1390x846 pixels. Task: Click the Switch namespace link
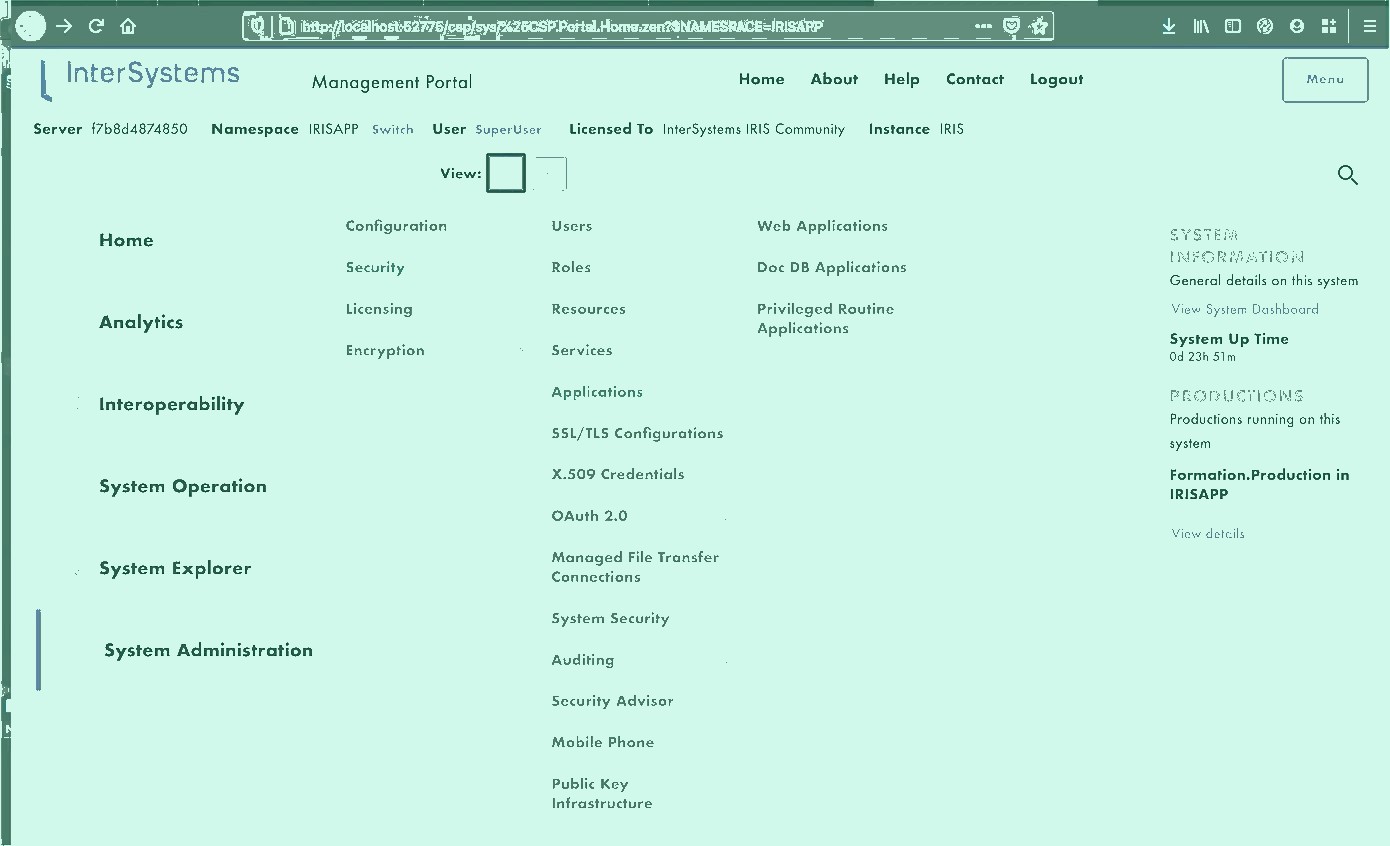click(x=392, y=129)
